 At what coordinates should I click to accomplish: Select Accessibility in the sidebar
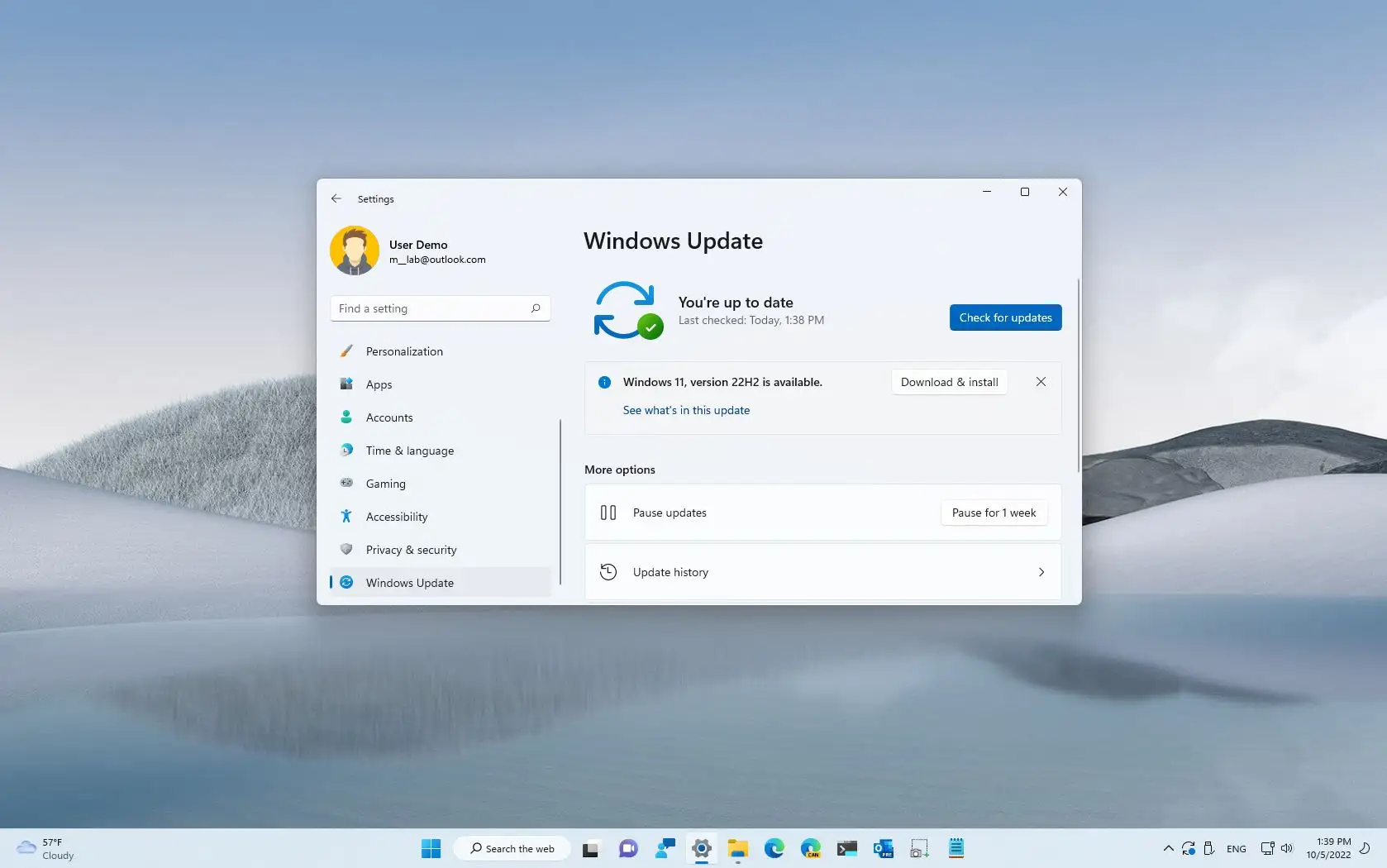click(397, 517)
